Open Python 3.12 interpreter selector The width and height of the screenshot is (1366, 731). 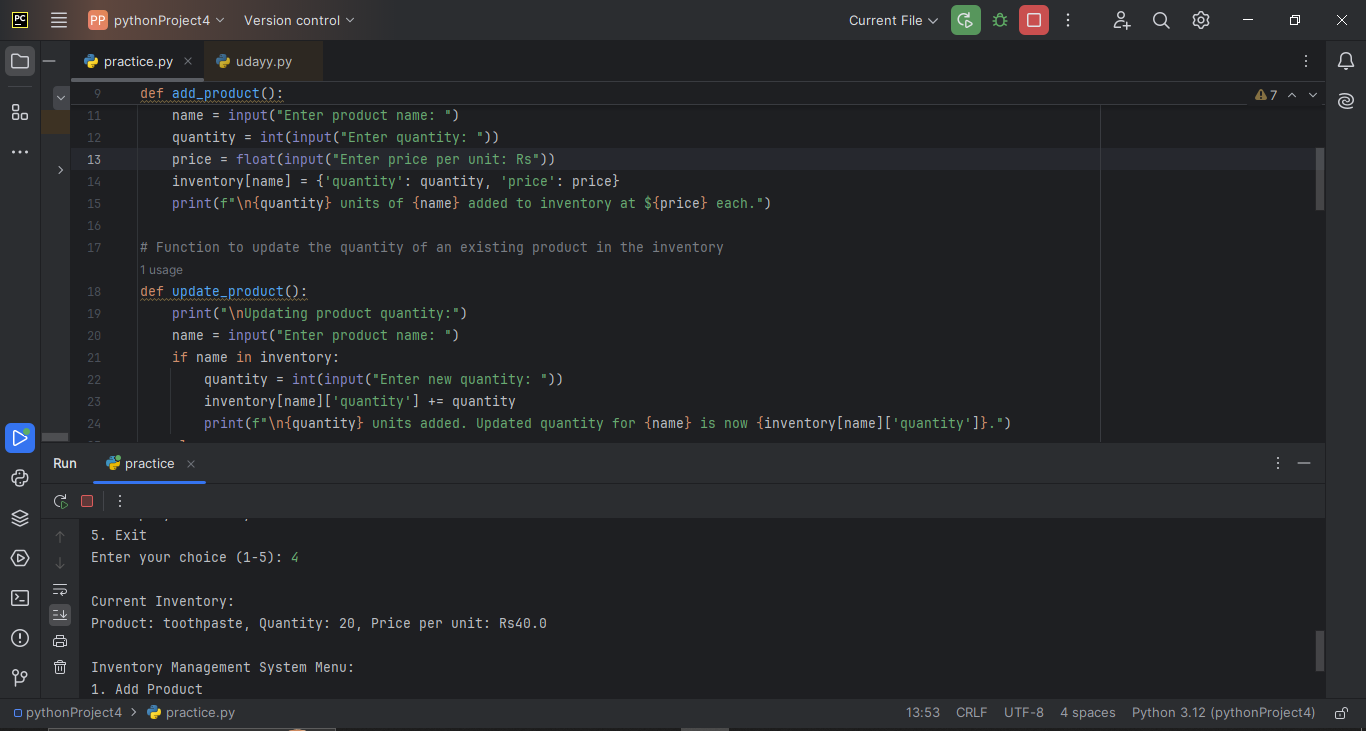point(1224,713)
